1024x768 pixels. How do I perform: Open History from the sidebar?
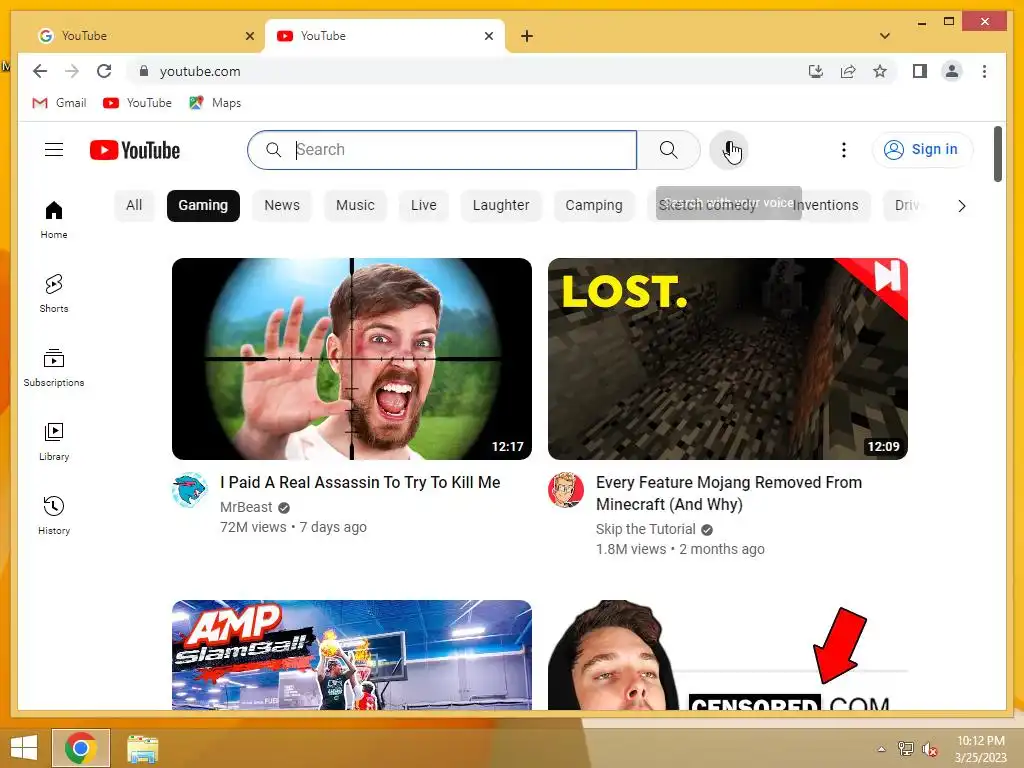54,516
